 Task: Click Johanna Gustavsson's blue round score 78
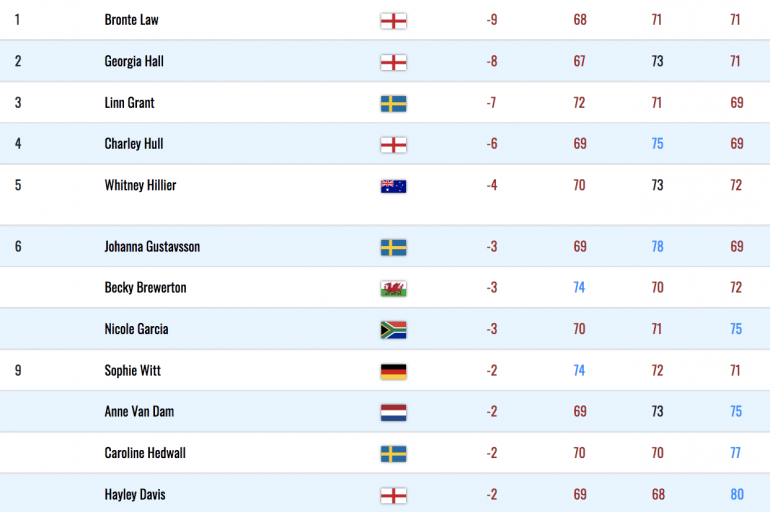[658, 246]
